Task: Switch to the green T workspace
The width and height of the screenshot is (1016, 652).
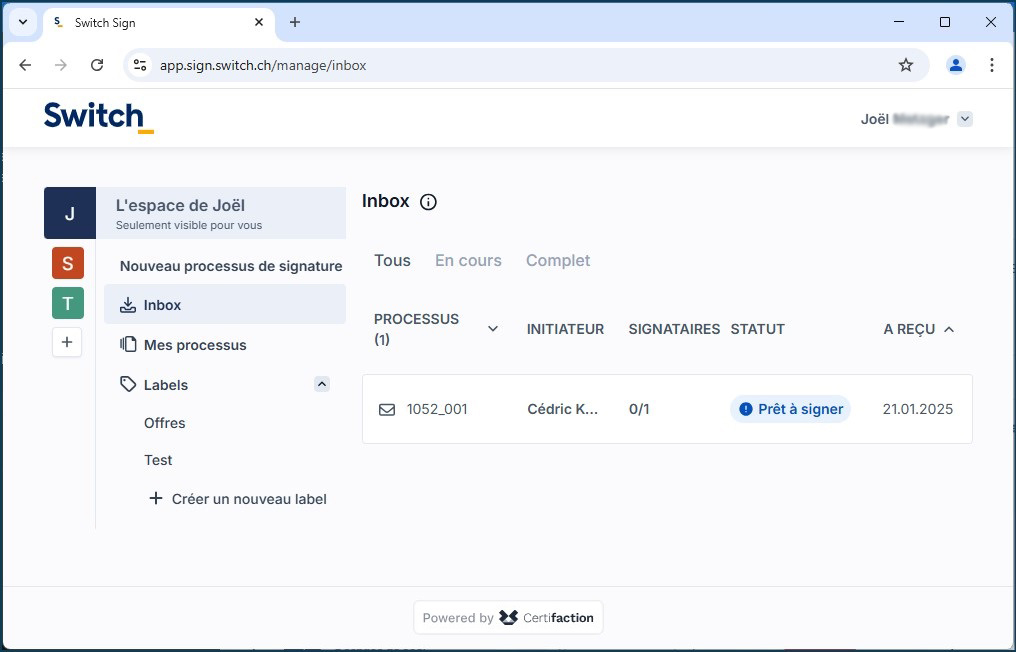Action: pyautogui.click(x=68, y=303)
